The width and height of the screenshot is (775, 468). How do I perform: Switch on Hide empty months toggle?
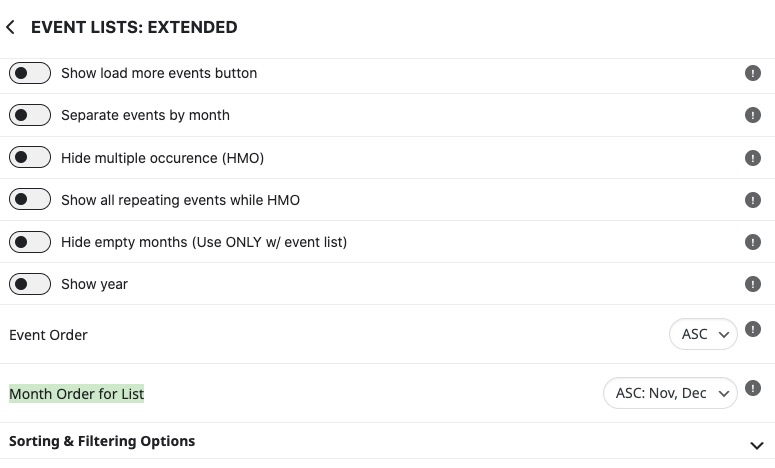pyautogui.click(x=30, y=242)
